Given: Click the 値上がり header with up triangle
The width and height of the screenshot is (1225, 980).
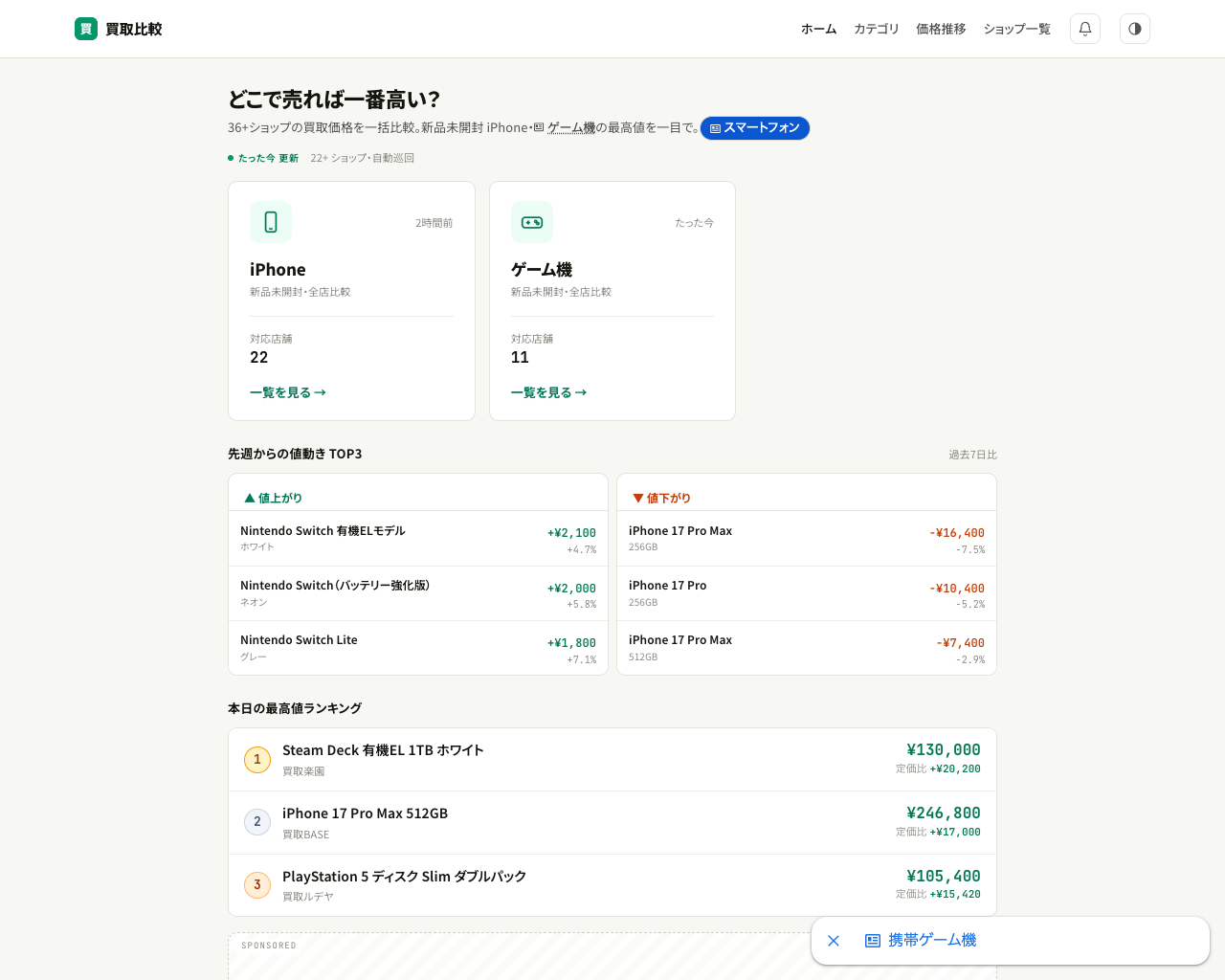Looking at the screenshot, I should pos(274,498).
